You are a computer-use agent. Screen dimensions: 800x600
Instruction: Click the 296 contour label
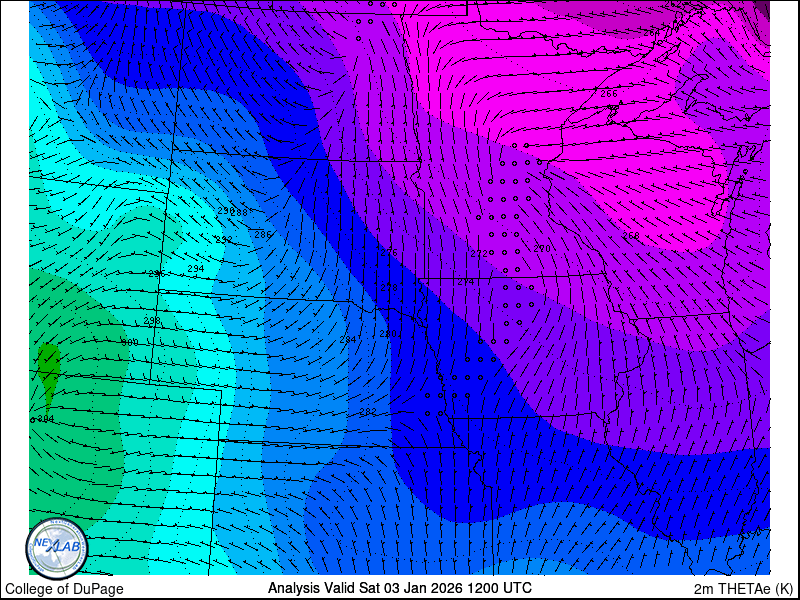click(157, 274)
